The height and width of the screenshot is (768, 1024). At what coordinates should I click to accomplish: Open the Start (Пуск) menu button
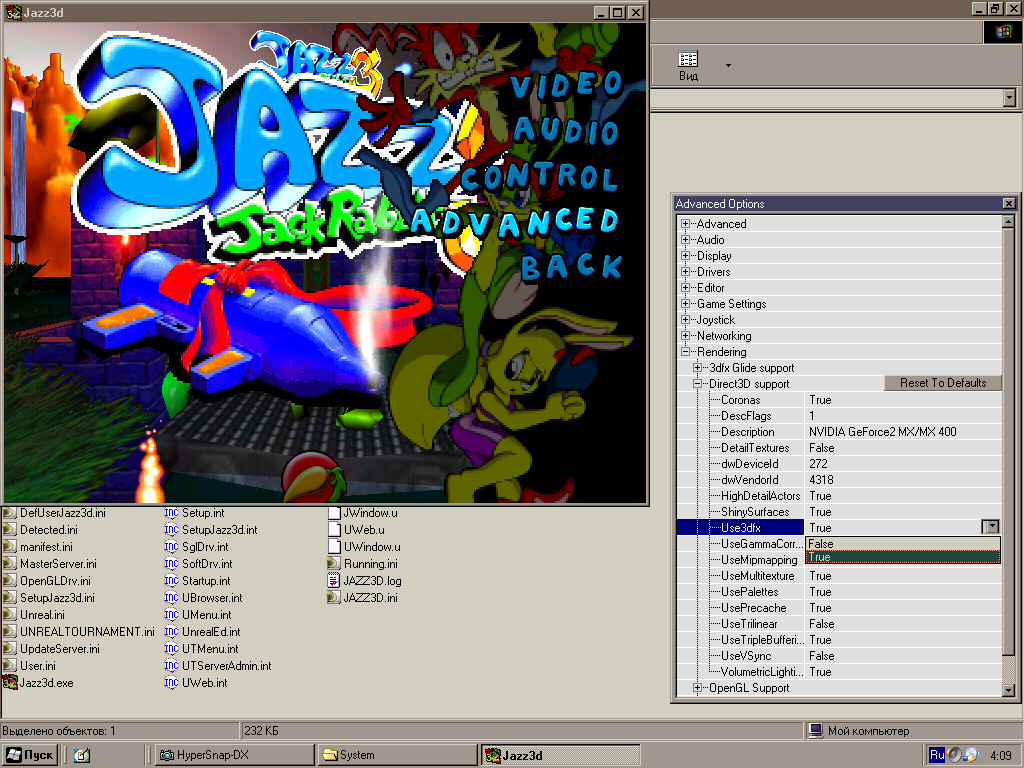(x=30, y=755)
